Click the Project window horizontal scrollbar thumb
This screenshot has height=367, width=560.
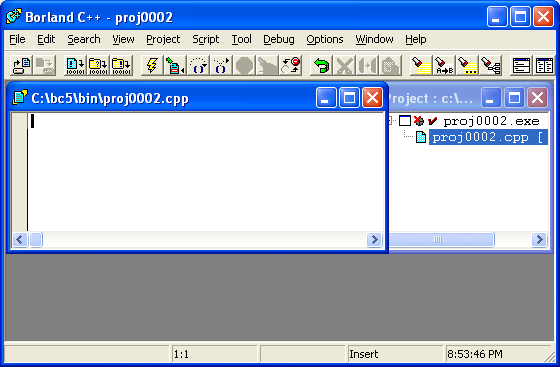(441, 239)
